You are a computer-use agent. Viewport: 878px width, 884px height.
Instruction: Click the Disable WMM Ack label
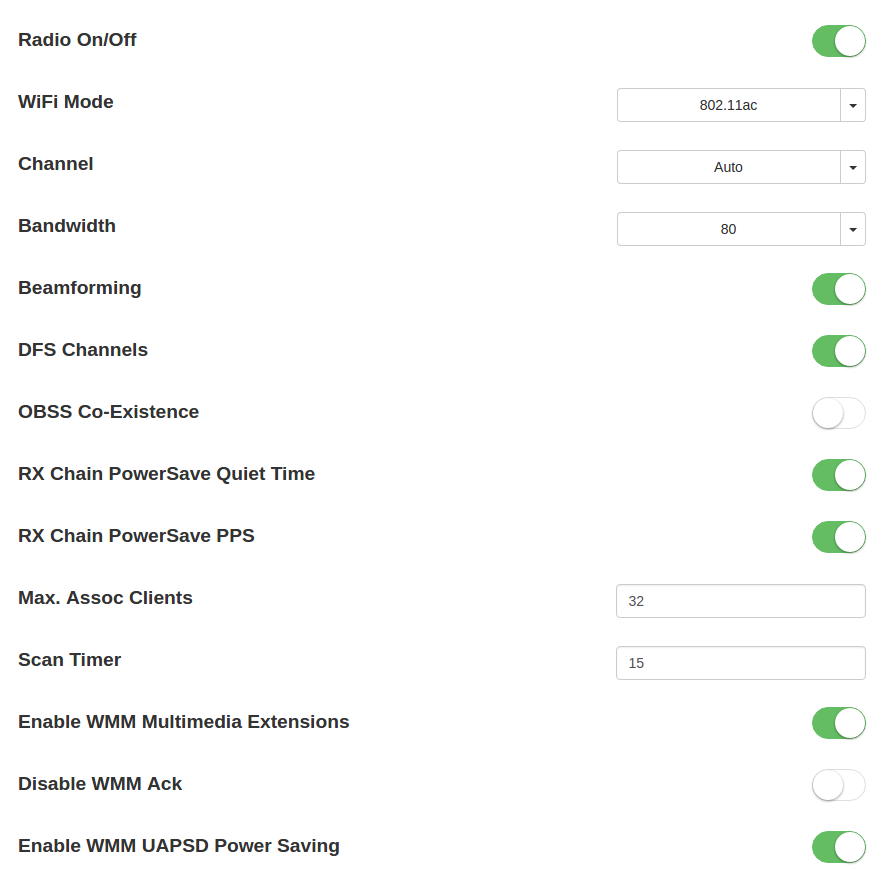coord(100,784)
